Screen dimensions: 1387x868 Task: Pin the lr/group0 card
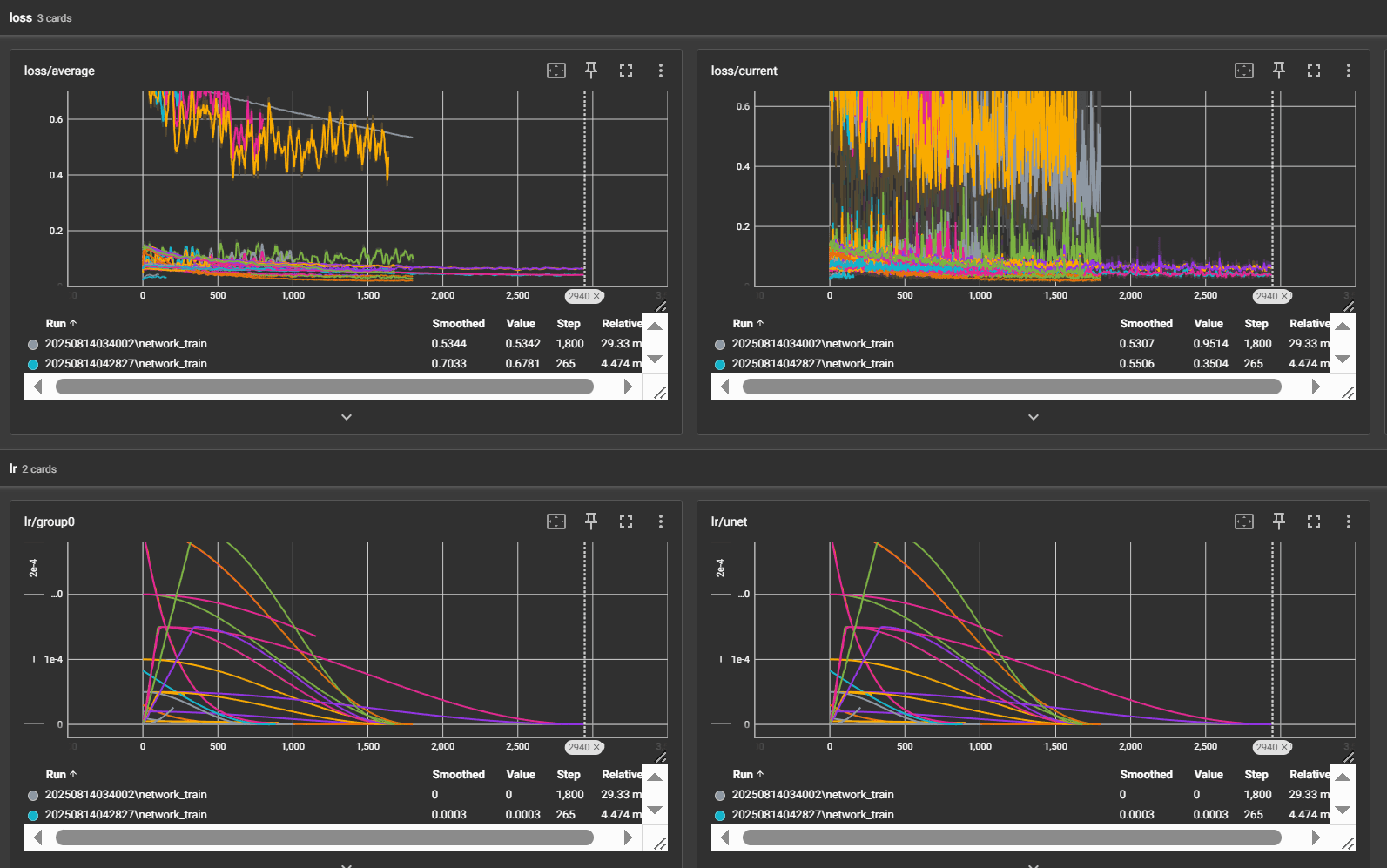(591, 521)
